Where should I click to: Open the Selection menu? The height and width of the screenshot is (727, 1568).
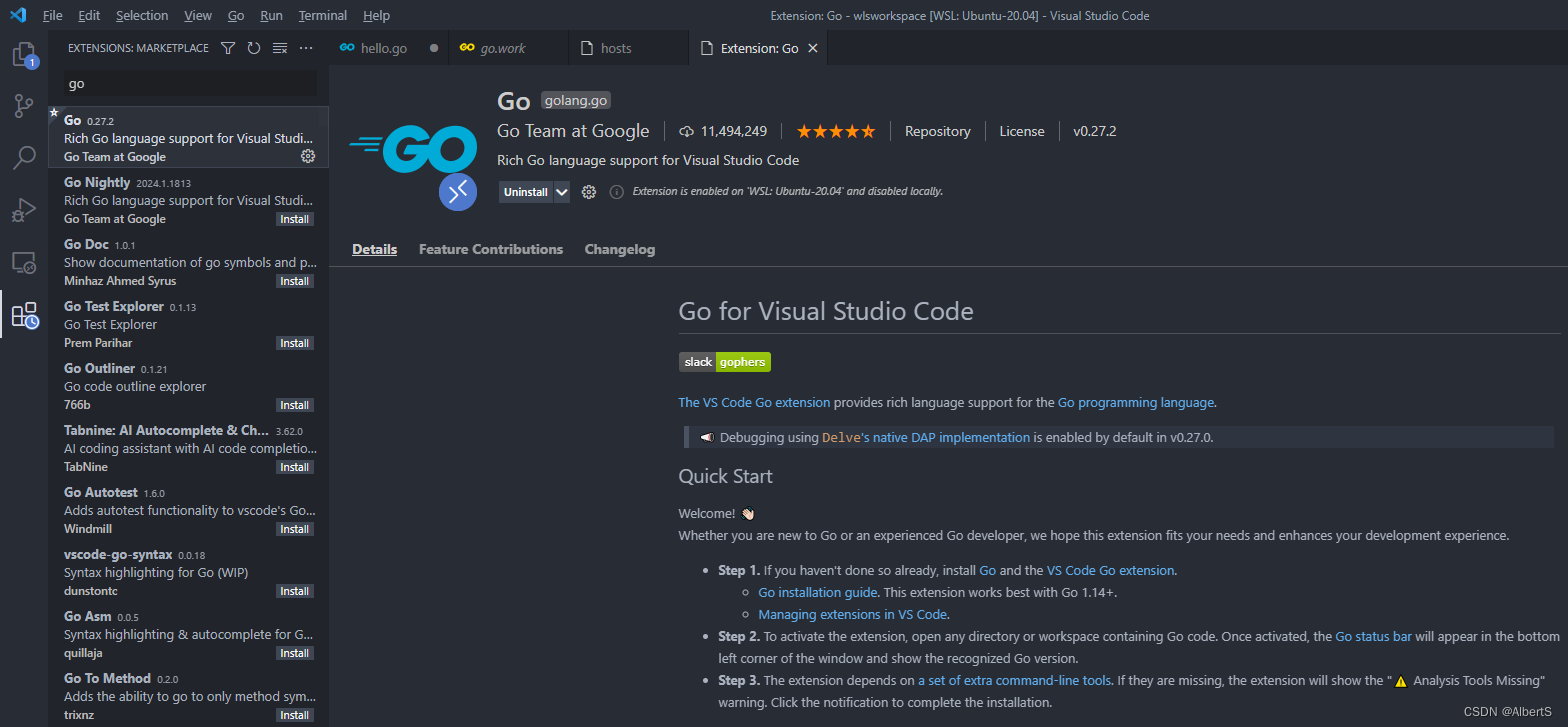[142, 15]
